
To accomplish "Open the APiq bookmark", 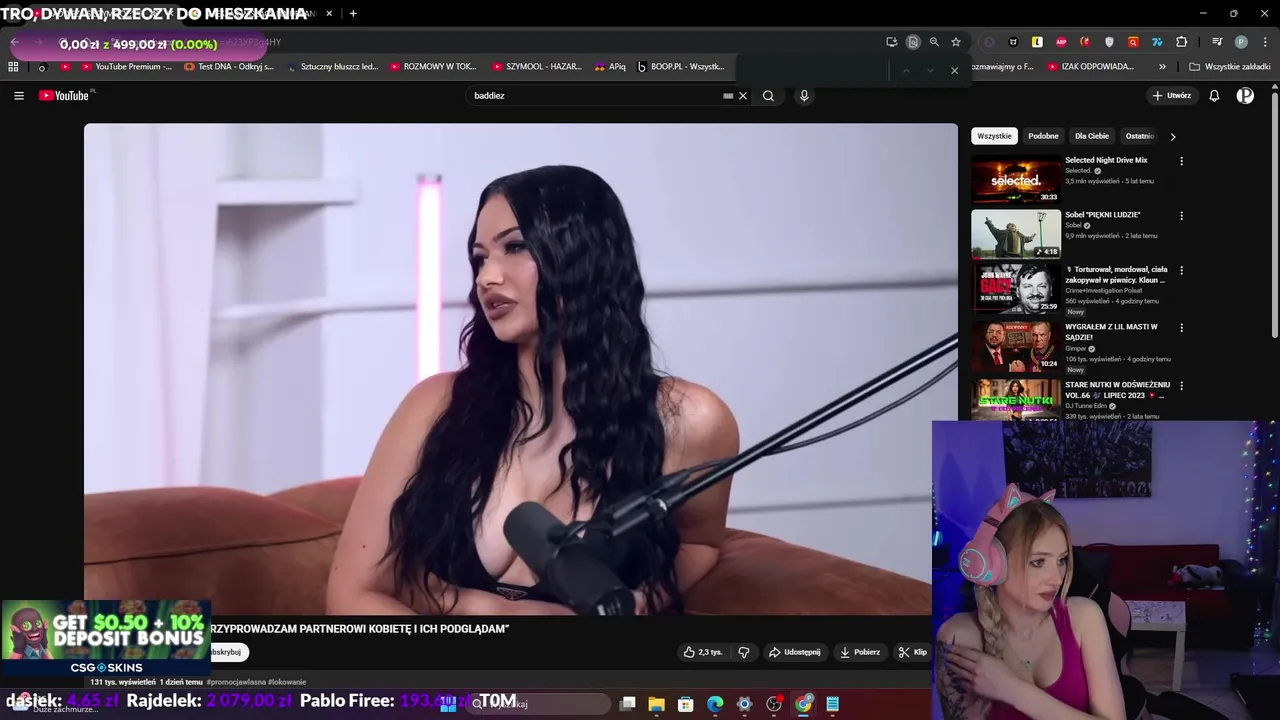I will (610, 67).
